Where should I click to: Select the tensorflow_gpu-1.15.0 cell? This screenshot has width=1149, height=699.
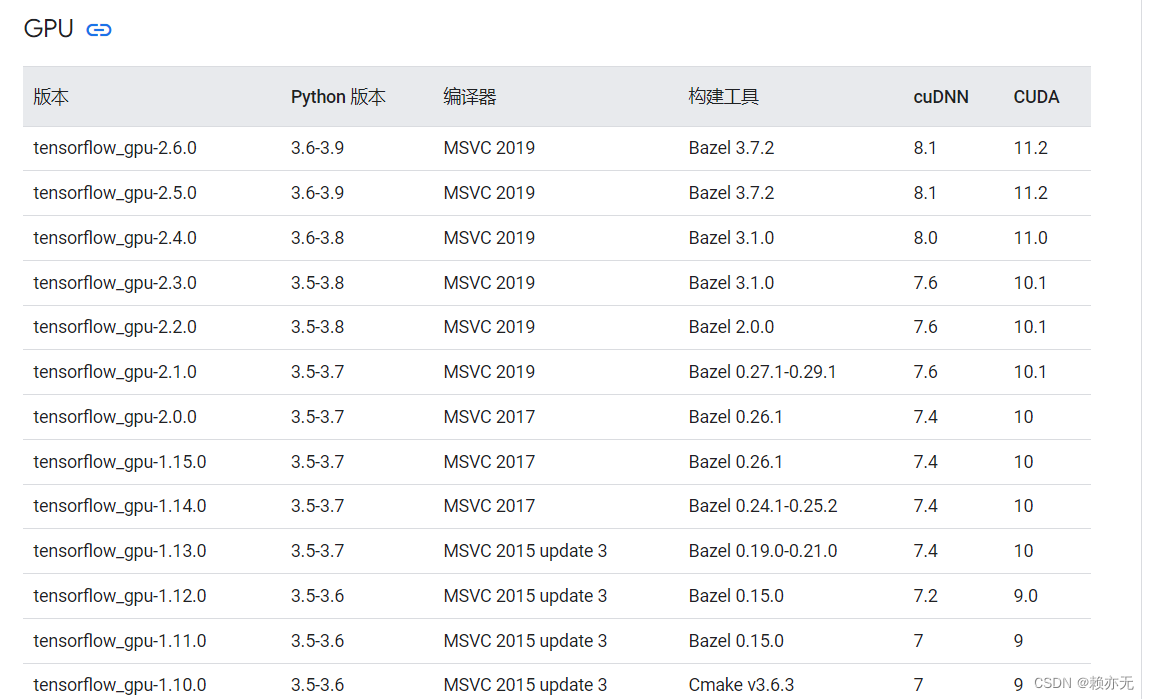(x=120, y=462)
